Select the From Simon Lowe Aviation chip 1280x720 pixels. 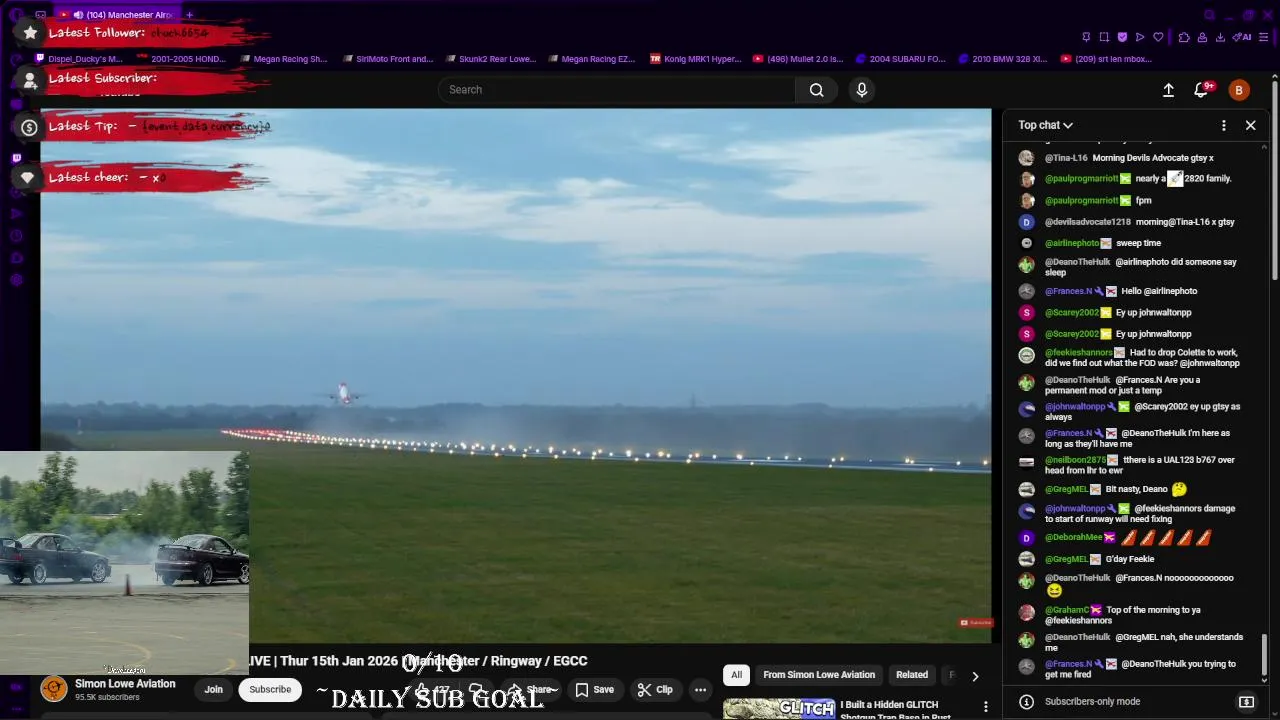tap(819, 675)
